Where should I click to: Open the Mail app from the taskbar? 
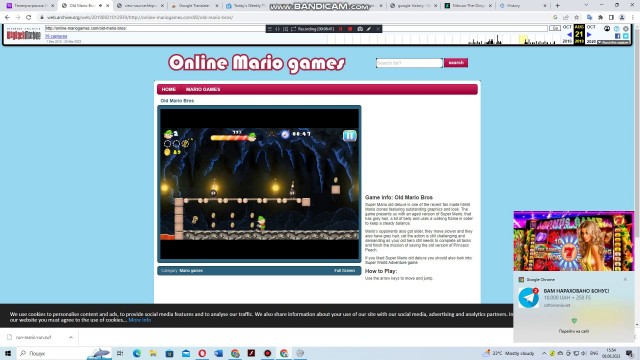186,353
